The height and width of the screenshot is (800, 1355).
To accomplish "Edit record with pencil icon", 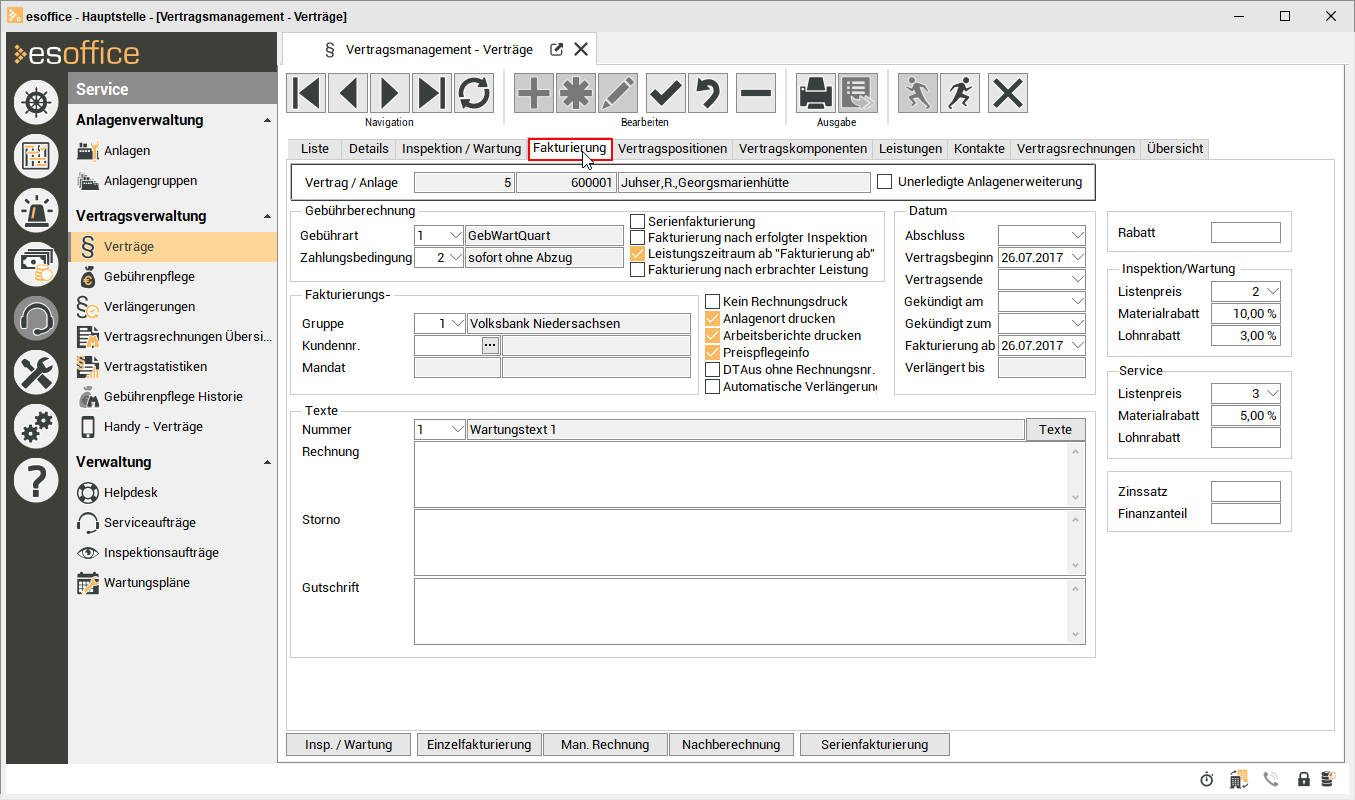I will [618, 93].
